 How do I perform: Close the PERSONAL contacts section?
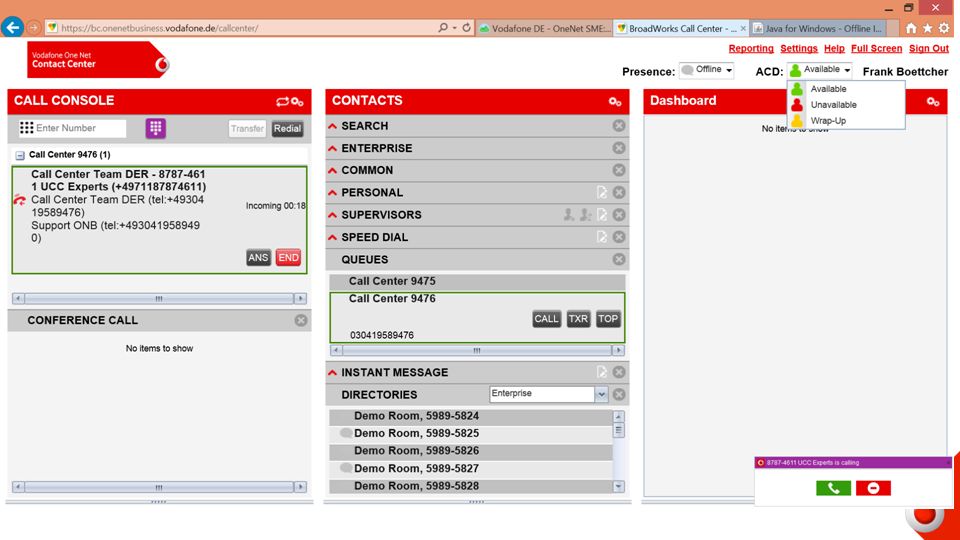point(619,192)
